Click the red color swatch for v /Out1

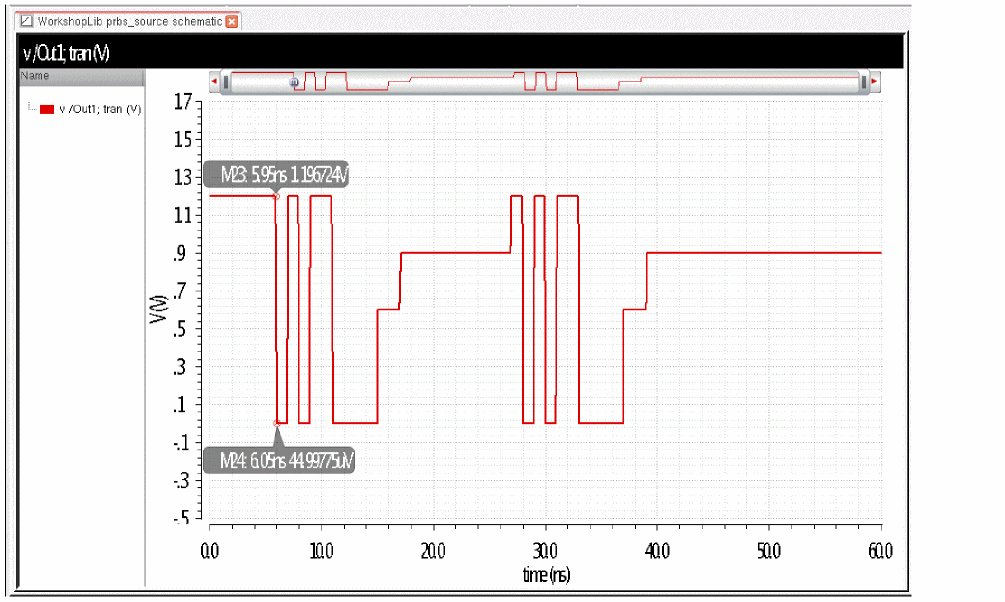[47, 110]
